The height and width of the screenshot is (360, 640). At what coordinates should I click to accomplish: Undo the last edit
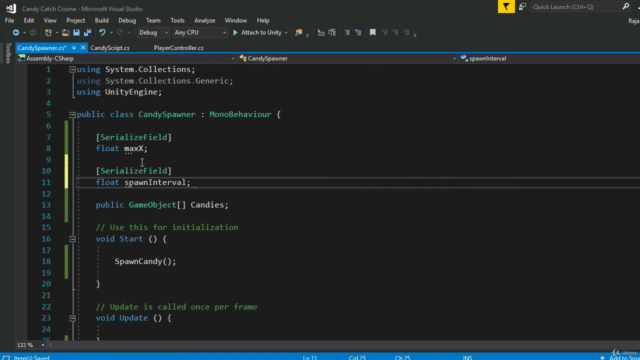click(x=102, y=33)
